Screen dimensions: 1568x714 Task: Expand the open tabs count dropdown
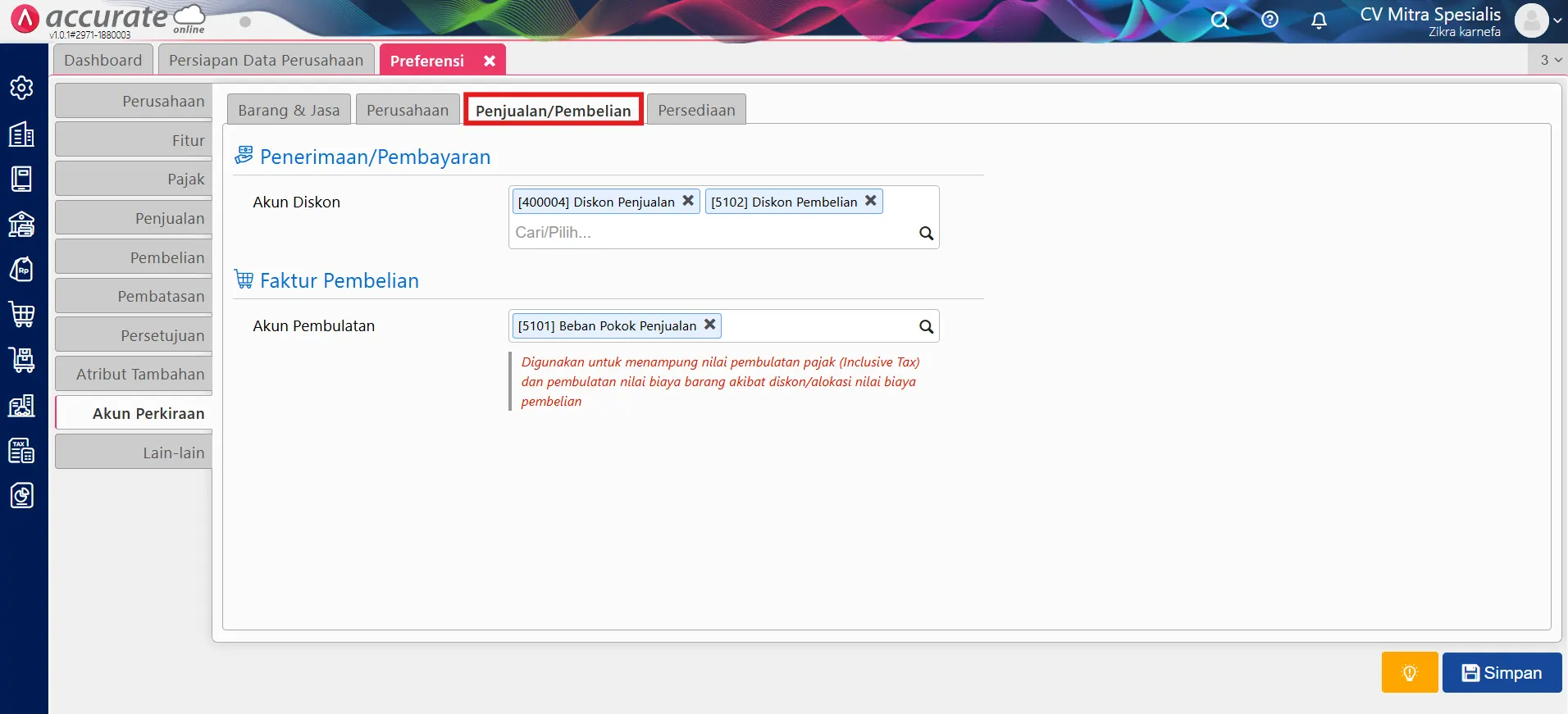(x=1550, y=60)
